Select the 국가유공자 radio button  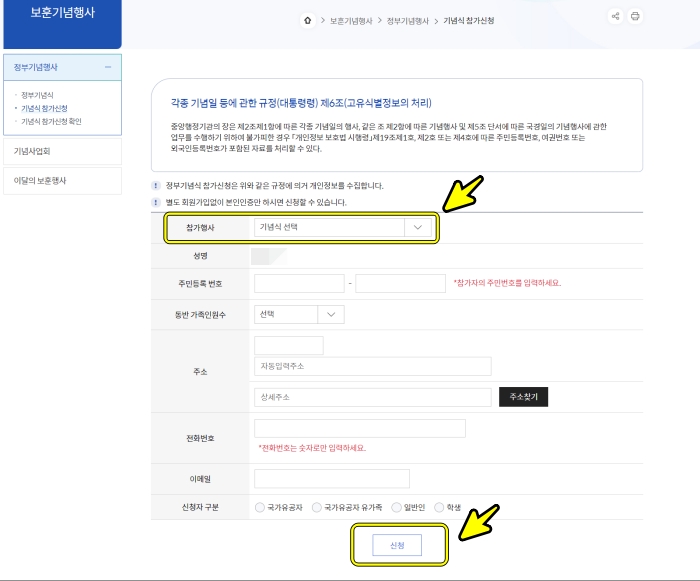(260, 507)
